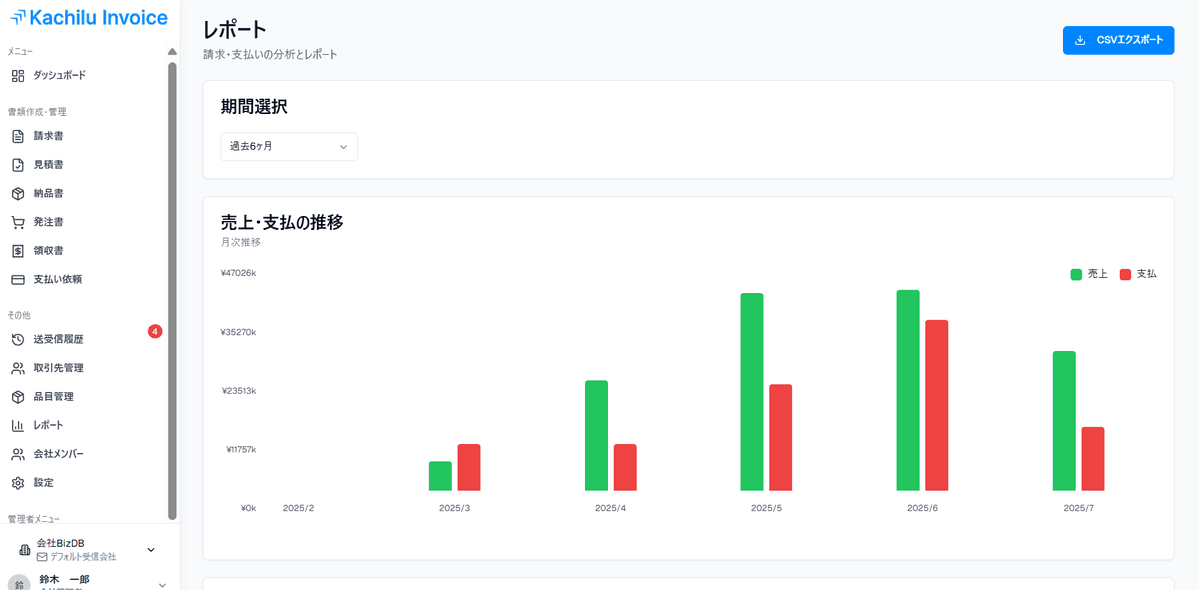This screenshot has height=590, width=1200.
Task: Open the 過去6ヶ月 period dropdown
Action: 289,147
